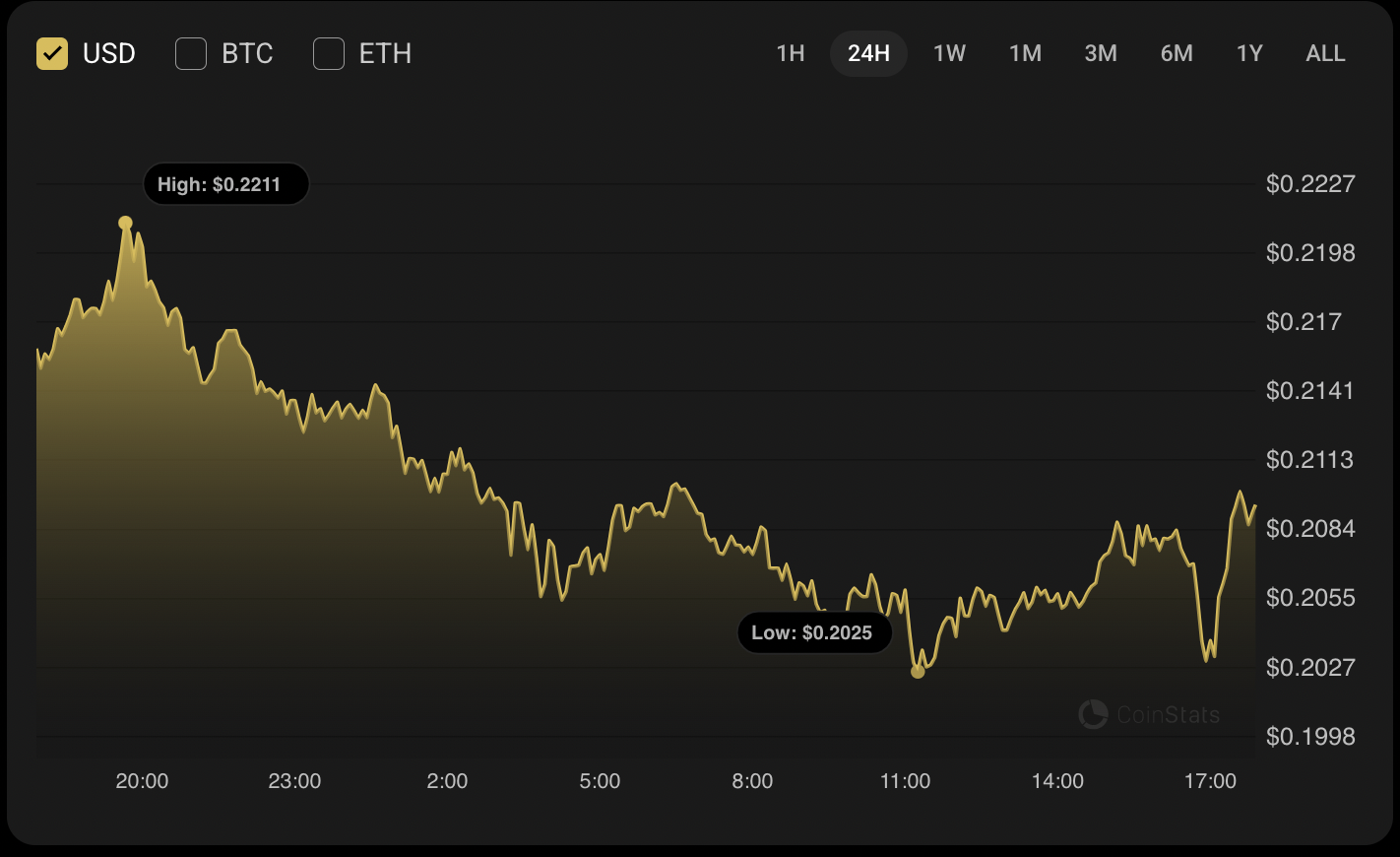View the 6M price chart
This screenshot has height=857, width=1400.
[1177, 53]
